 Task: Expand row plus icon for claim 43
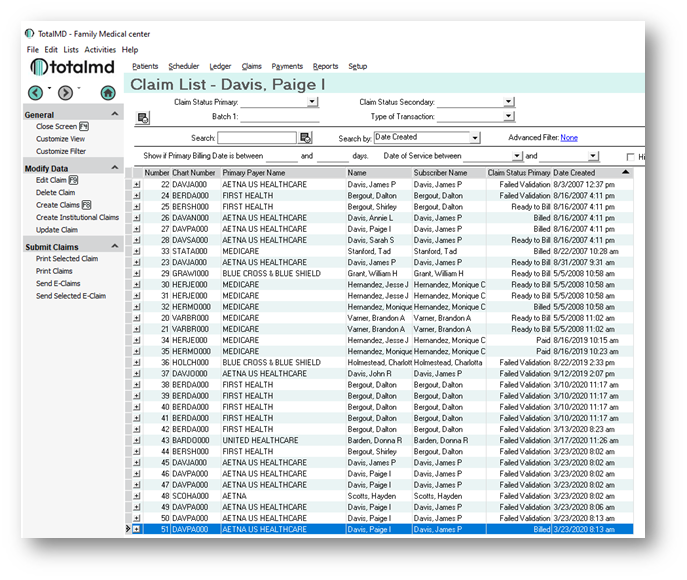point(136,440)
